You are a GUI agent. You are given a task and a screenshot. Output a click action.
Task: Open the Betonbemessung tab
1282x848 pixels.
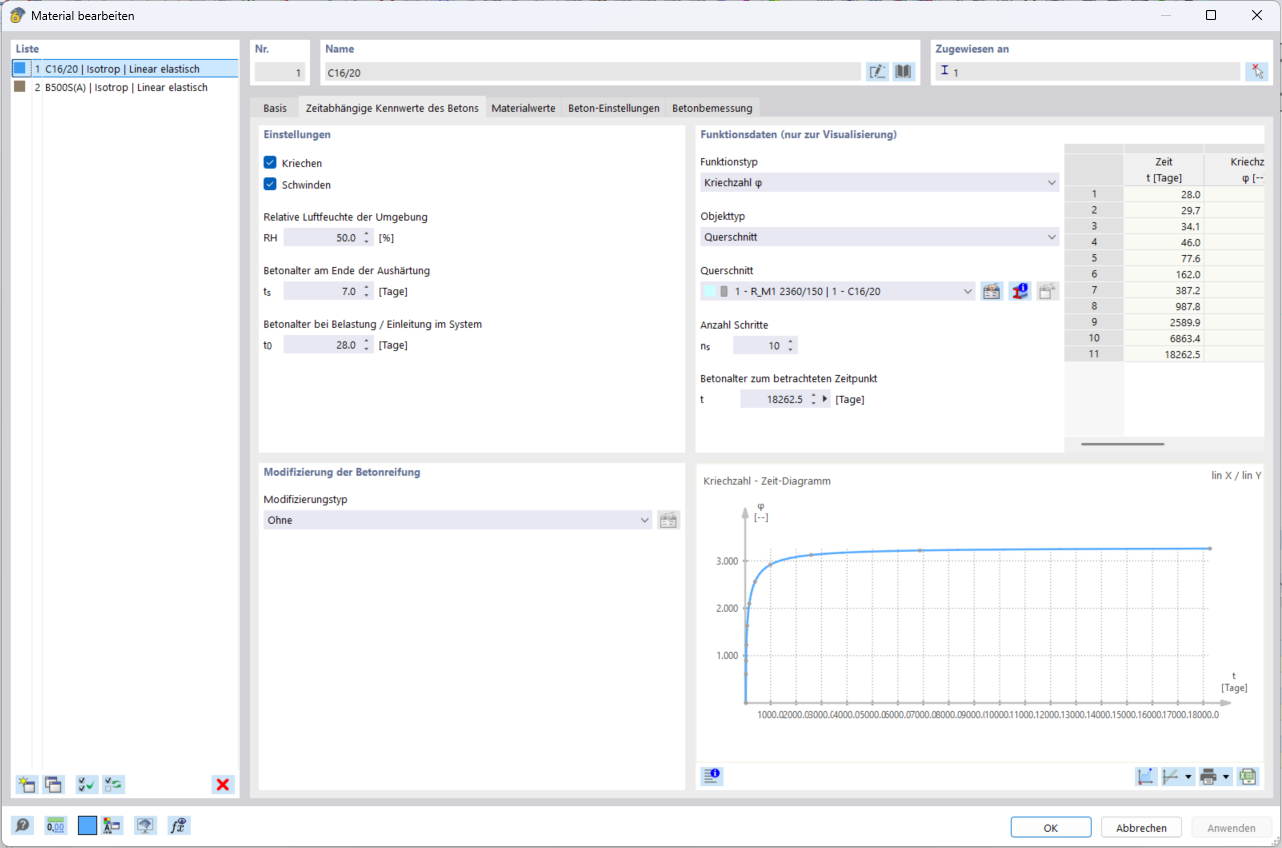pyautogui.click(x=713, y=108)
